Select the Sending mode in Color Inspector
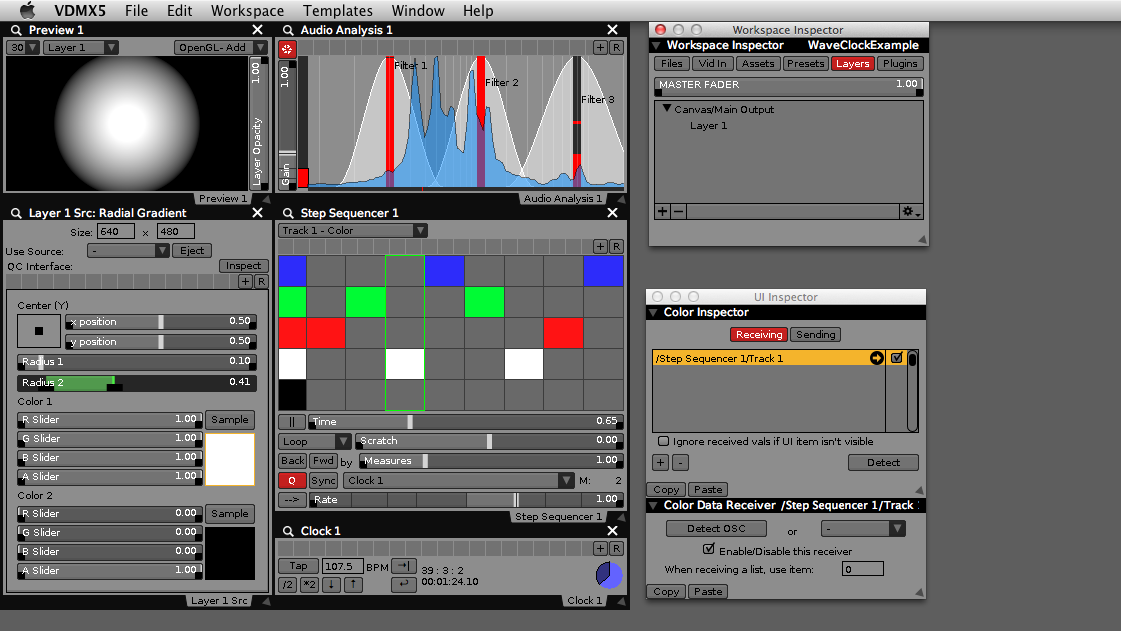 pyautogui.click(x=816, y=334)
